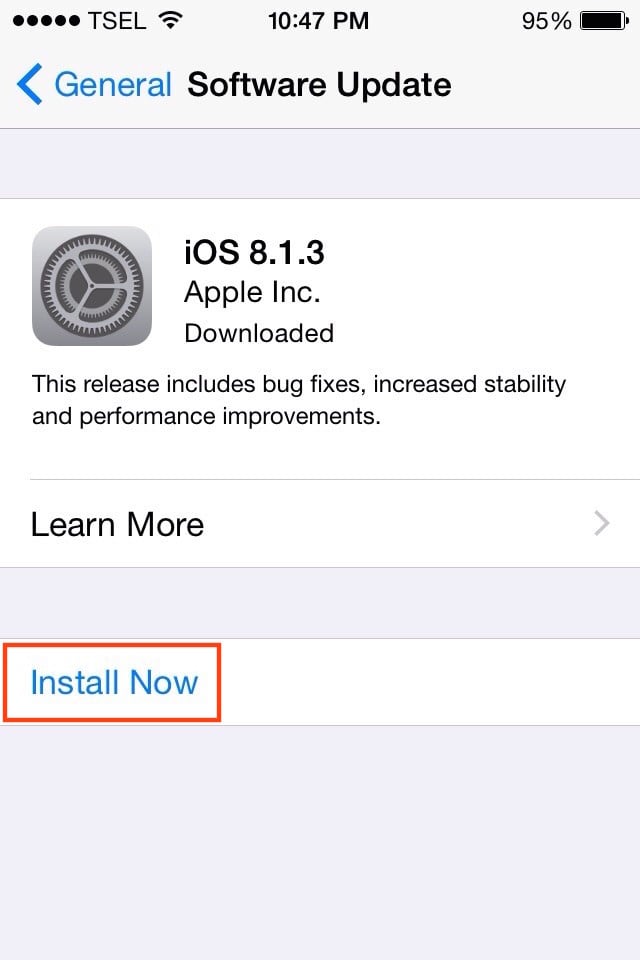
Task: Tap the Apple Inc. developer label
Action: coord(252,293)
